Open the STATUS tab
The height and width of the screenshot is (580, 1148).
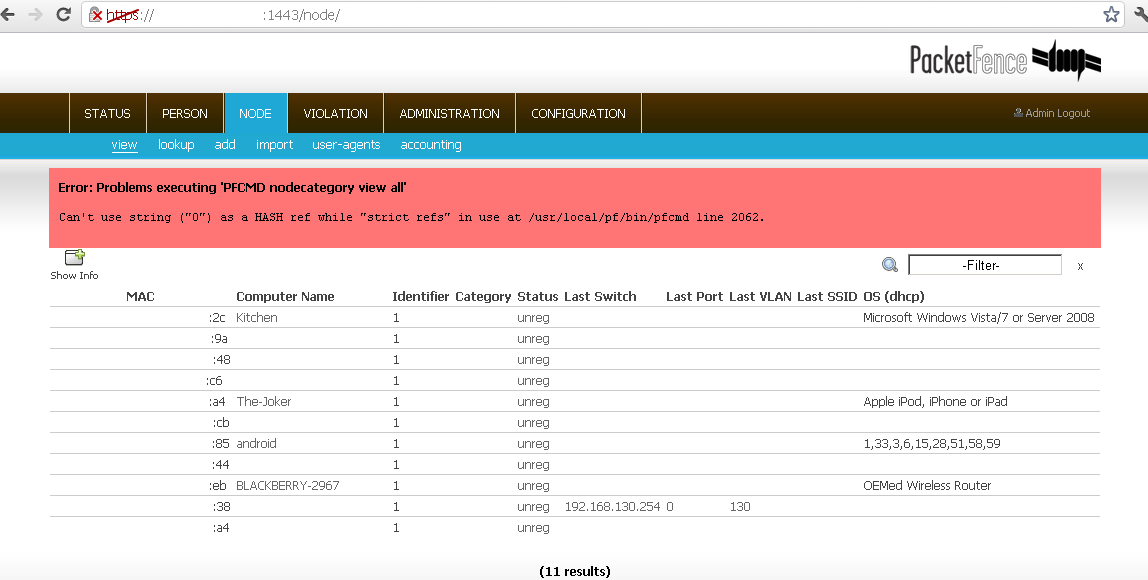tap(107, 114)
